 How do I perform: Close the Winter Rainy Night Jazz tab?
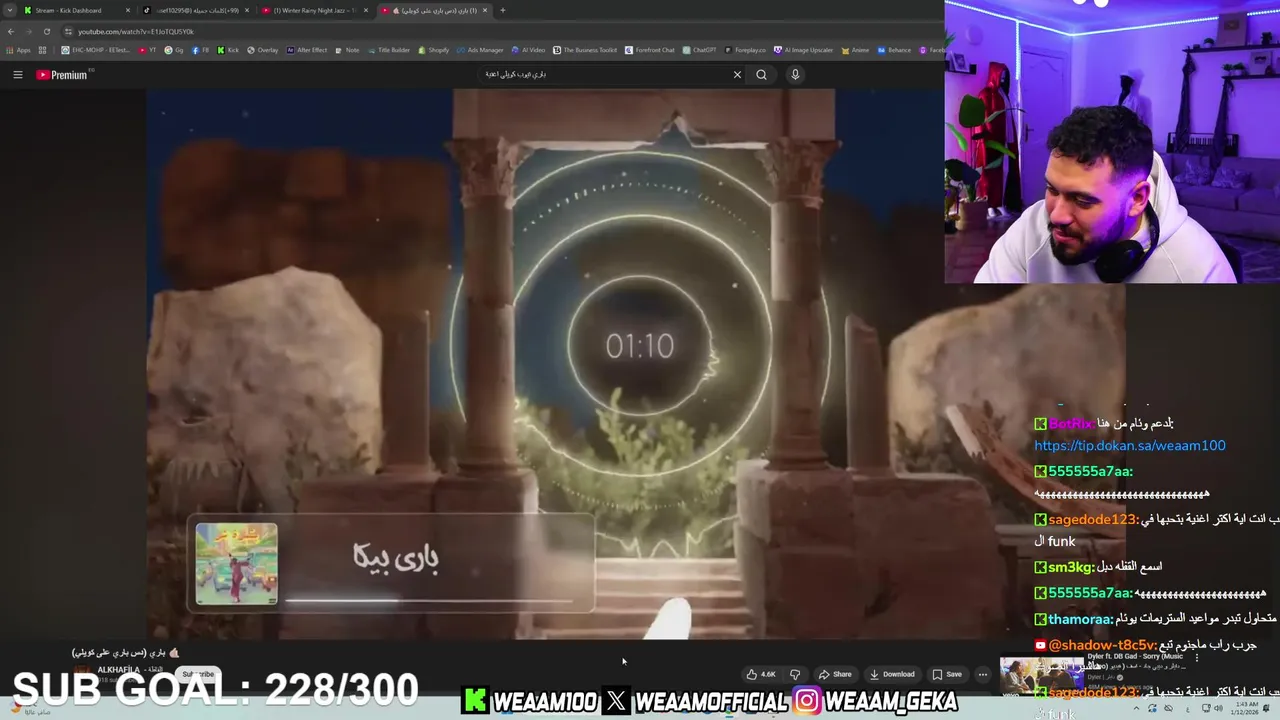tap(365, 10)
